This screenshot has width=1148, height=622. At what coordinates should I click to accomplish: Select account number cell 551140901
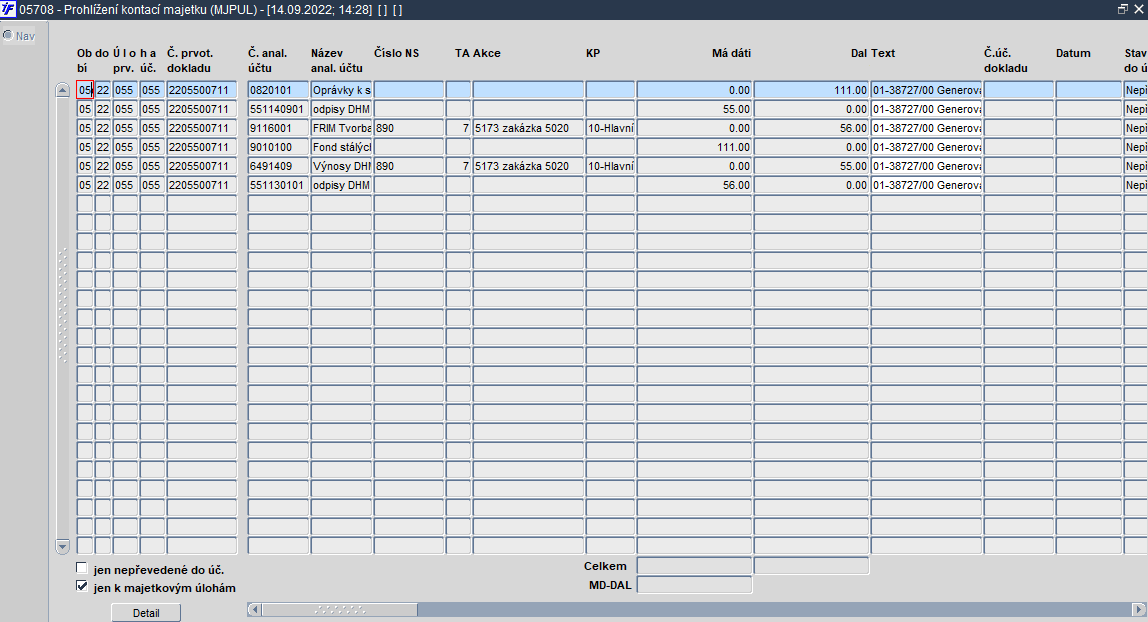click(277, 109)
